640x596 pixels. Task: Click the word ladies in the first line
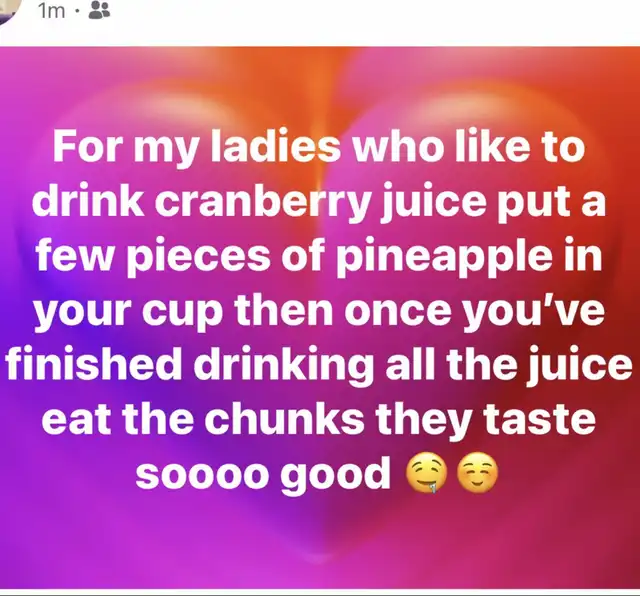click(275, 147)
